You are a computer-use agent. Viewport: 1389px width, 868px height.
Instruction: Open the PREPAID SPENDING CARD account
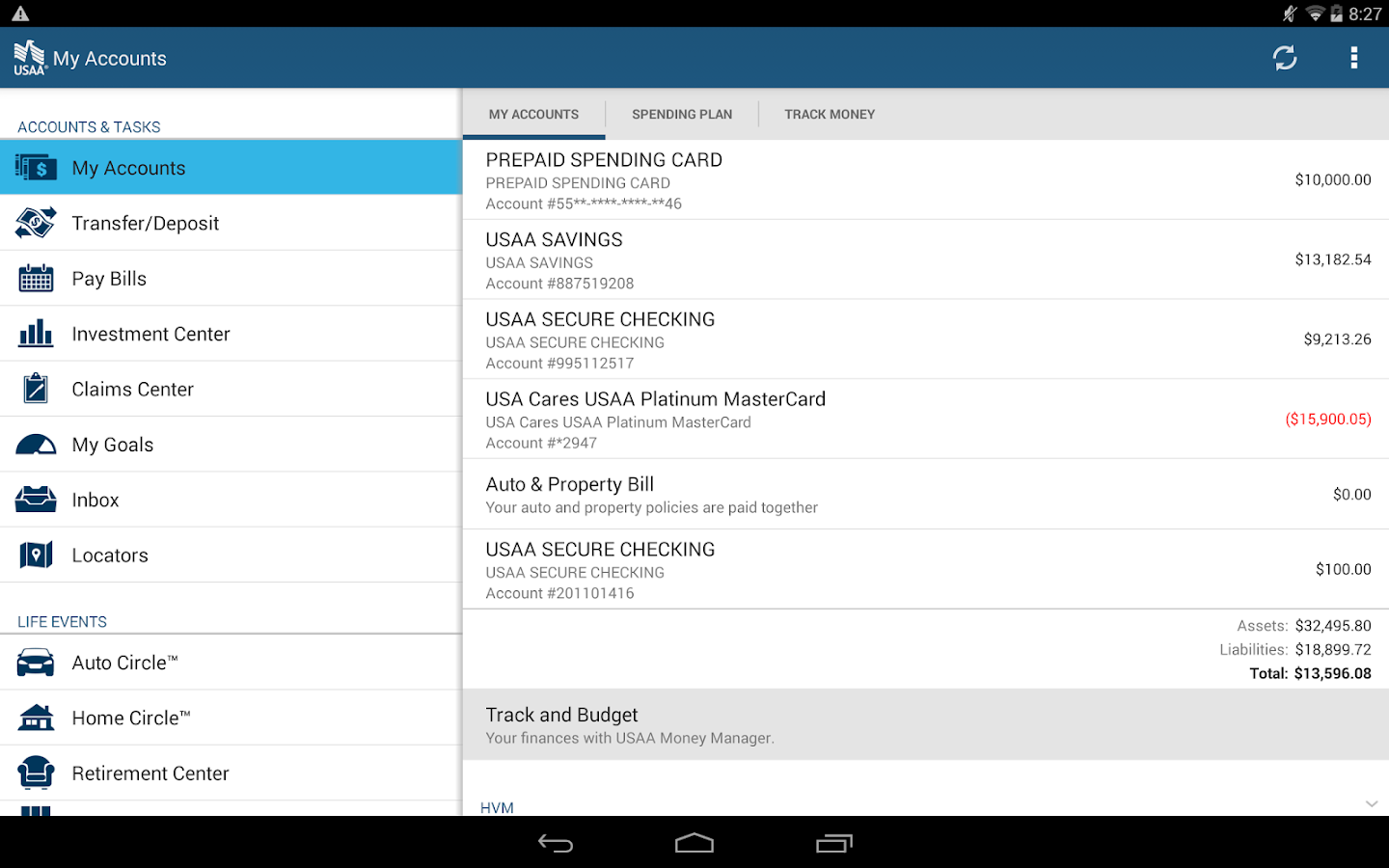pyautogui.click(x=926, y=180)
